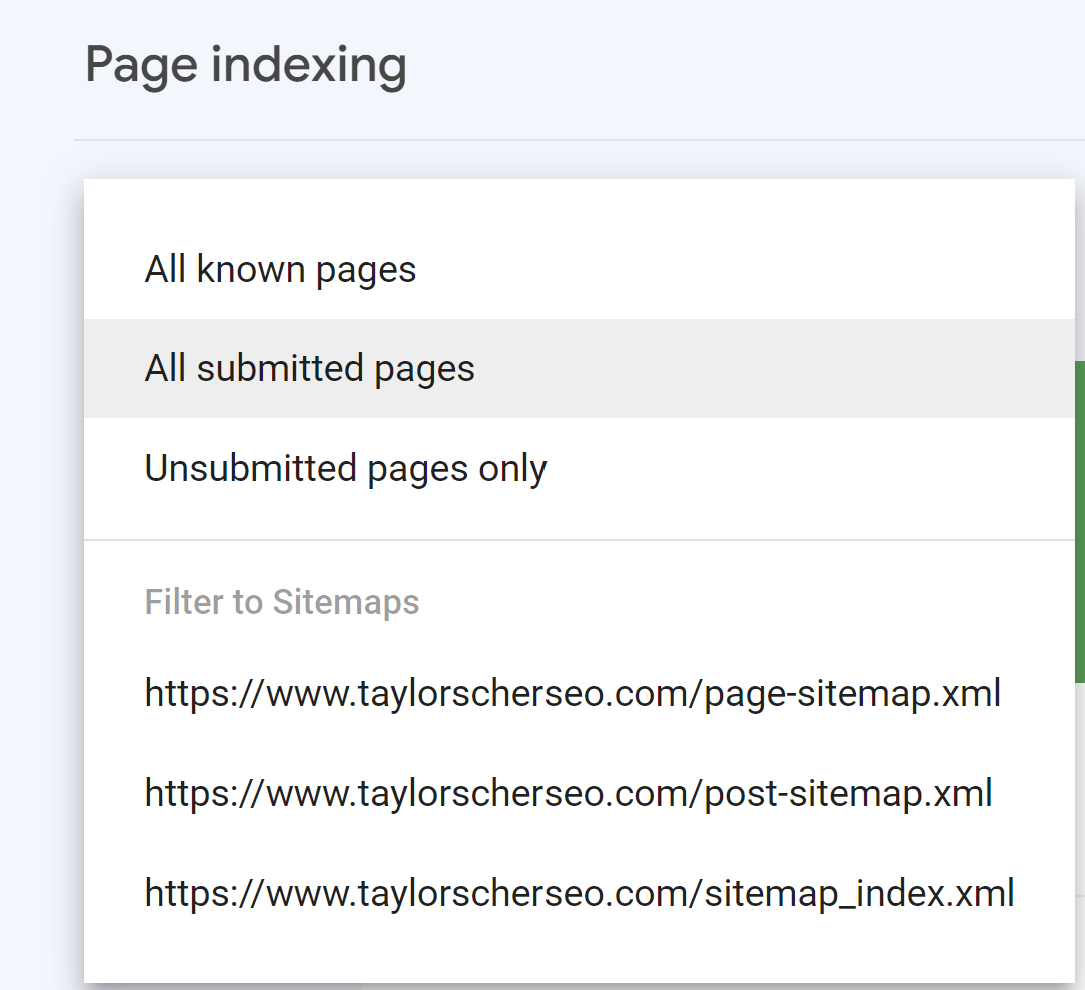Choose "All submitted pages" from the list
This screenshot has height=990, width=1085.
coord(309,369)
